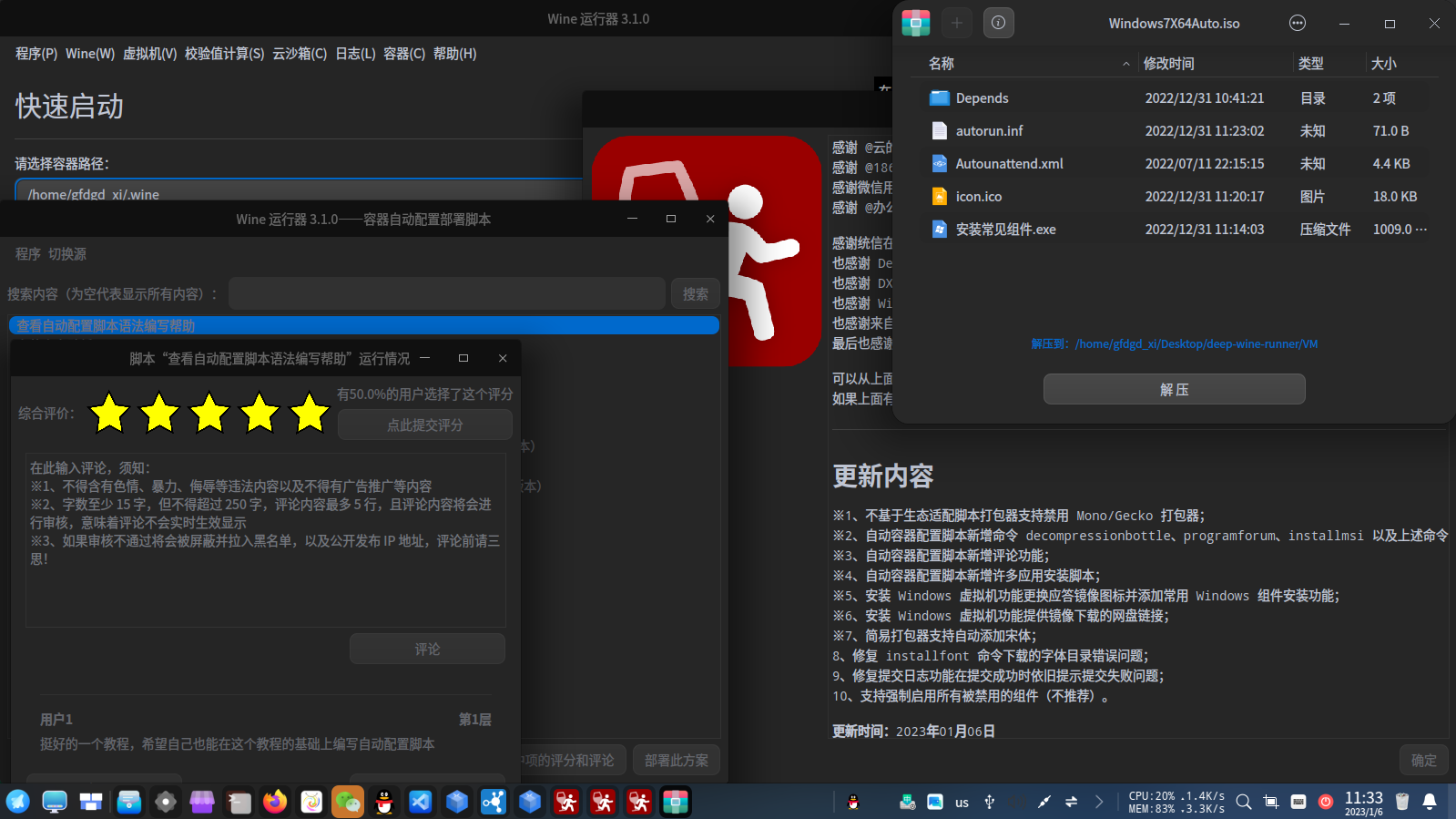Select the first rating star

109,413
